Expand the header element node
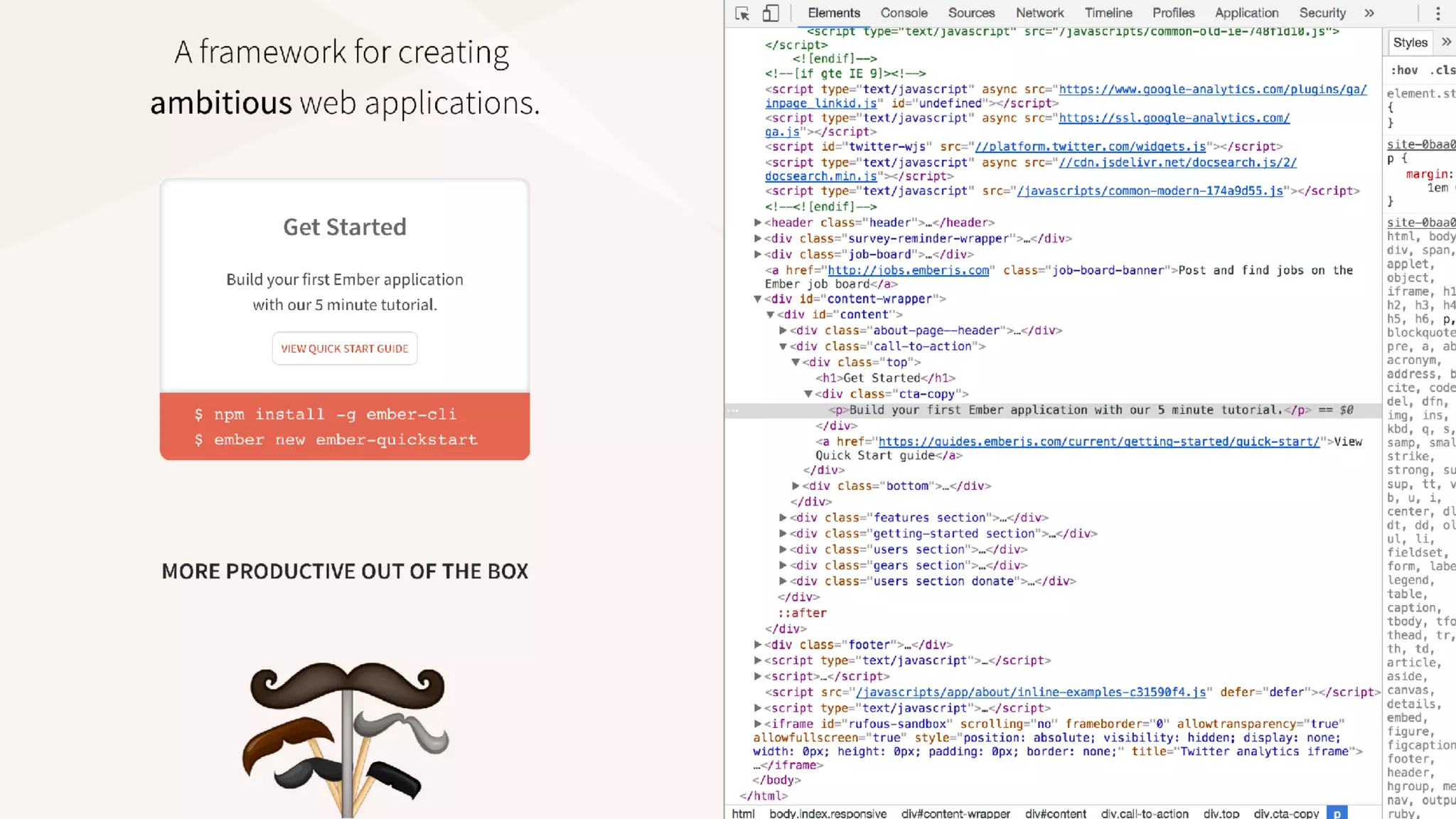Screen dimensions: 1456x819 pos(758,223)
